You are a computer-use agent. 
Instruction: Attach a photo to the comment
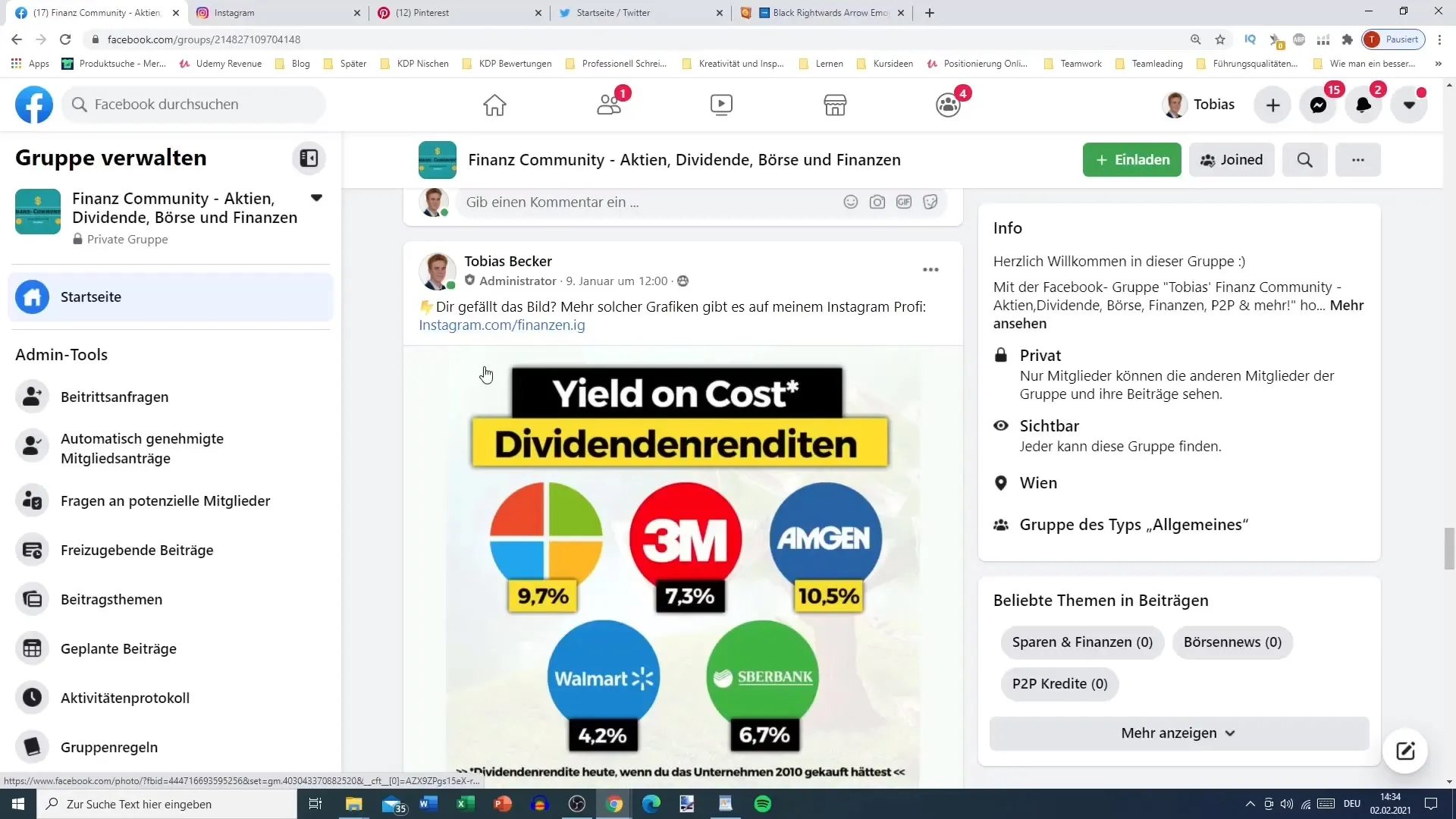[x=877, y=202]
